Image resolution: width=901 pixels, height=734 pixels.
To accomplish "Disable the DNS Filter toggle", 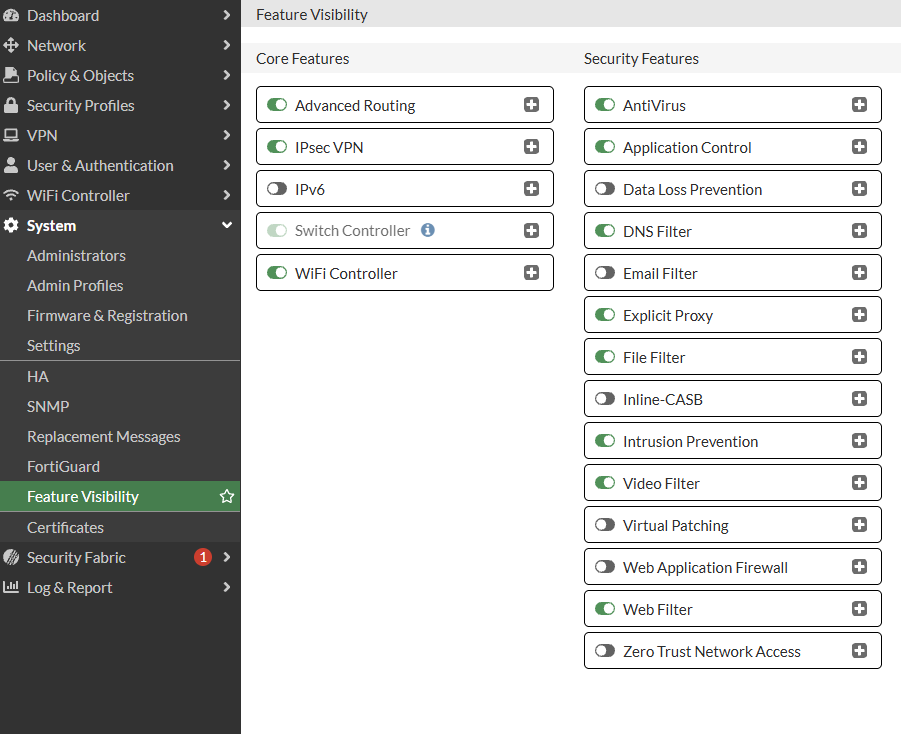I will (605, 231).
